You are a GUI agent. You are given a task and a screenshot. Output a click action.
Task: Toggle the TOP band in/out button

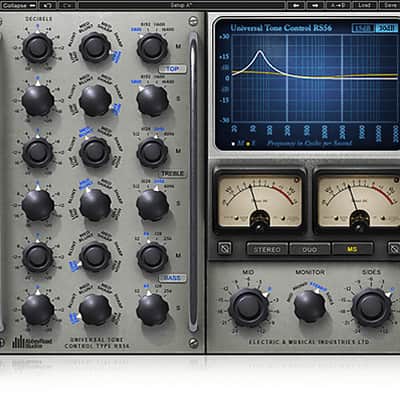point(172,69)
